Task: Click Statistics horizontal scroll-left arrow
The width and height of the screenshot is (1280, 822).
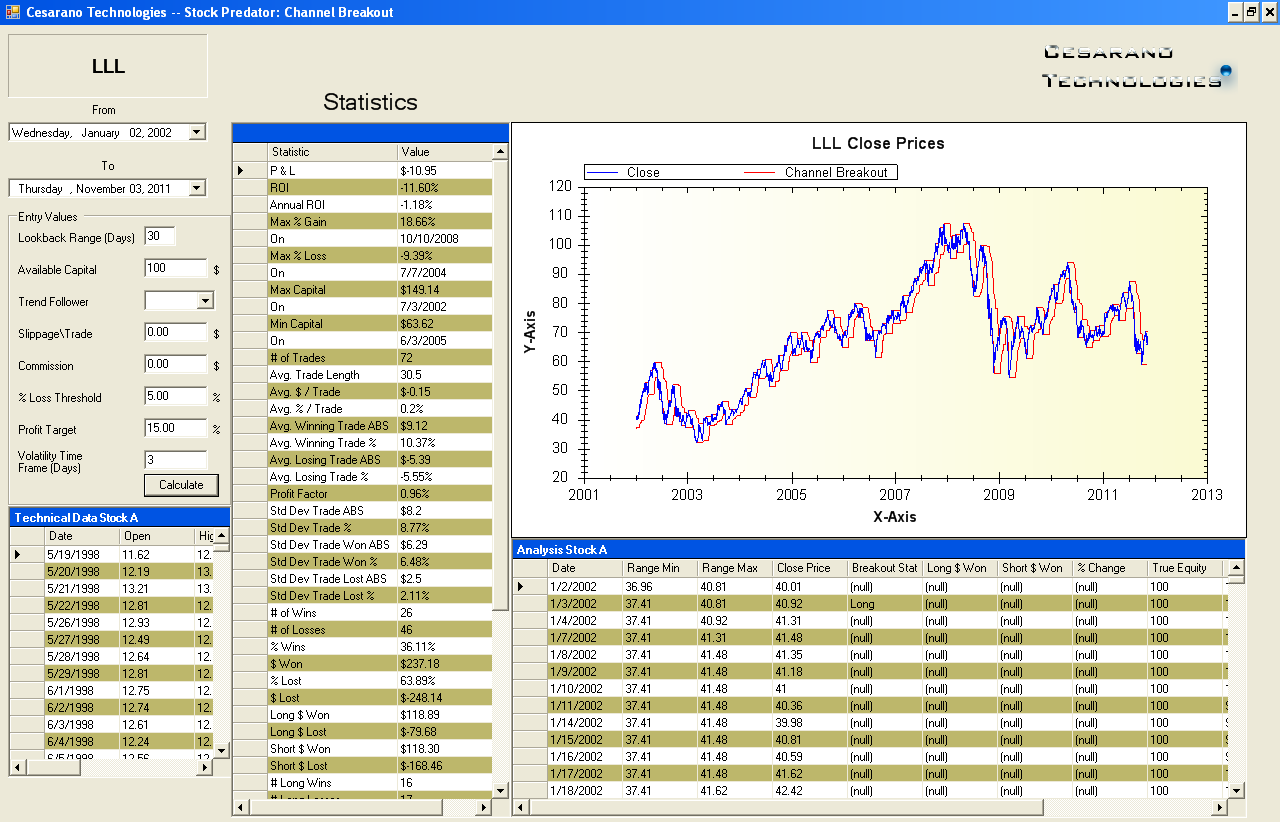Action: tap(240, 807)
